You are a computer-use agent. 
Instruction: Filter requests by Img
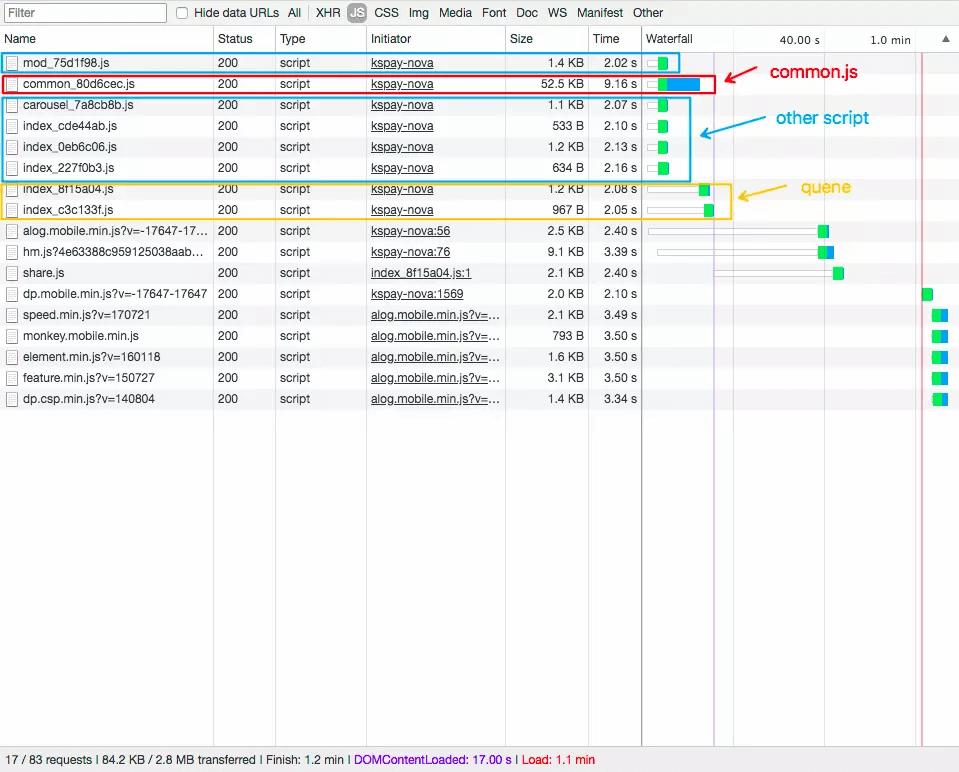tap(418, 13)
